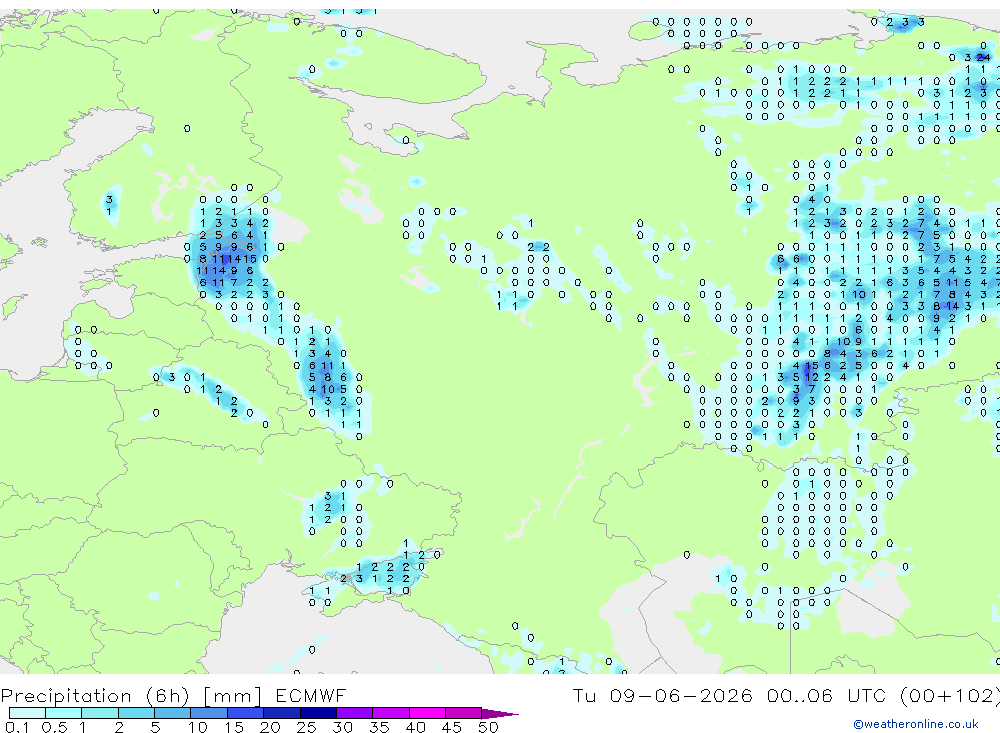The width and height of the screenshot is (1000, 733).
Task: Click the above-50 arrow tip of legend
Action: pos(500,714)
